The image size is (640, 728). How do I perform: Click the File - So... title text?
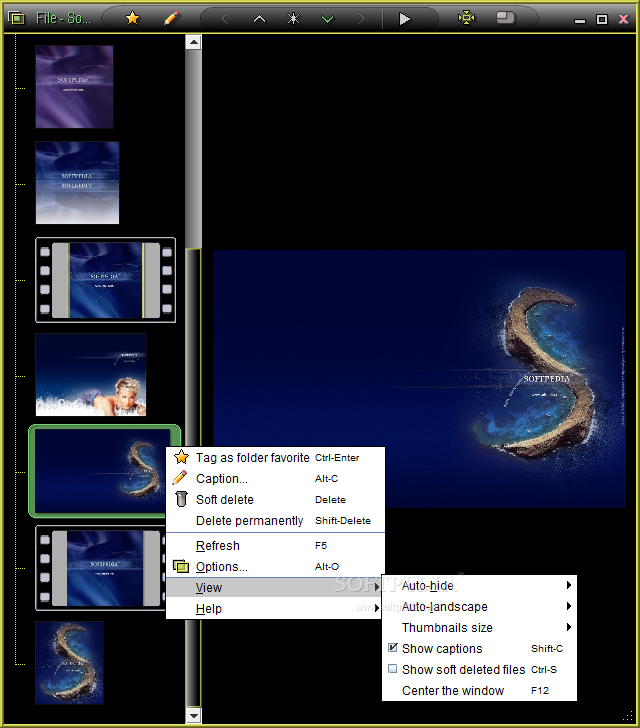63,18
